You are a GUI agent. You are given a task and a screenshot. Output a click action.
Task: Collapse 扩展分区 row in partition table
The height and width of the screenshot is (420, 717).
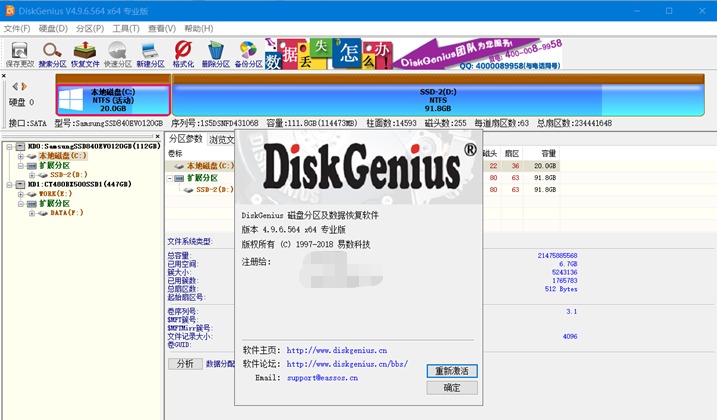point(170,178)
